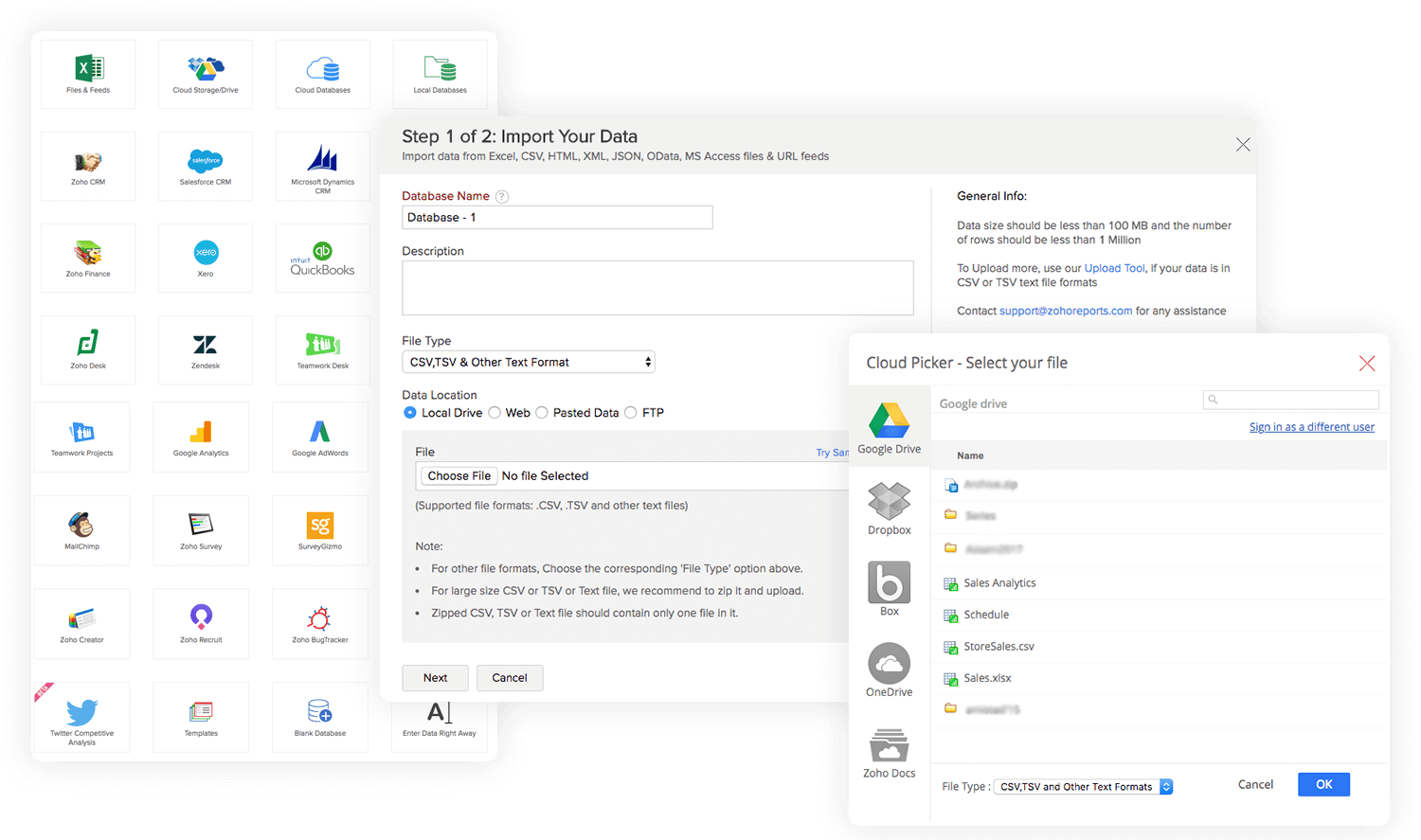The image size is (1421, 840).
Task: Choose Web as data location
Action: pyautogui.click(x=495, y=413)
